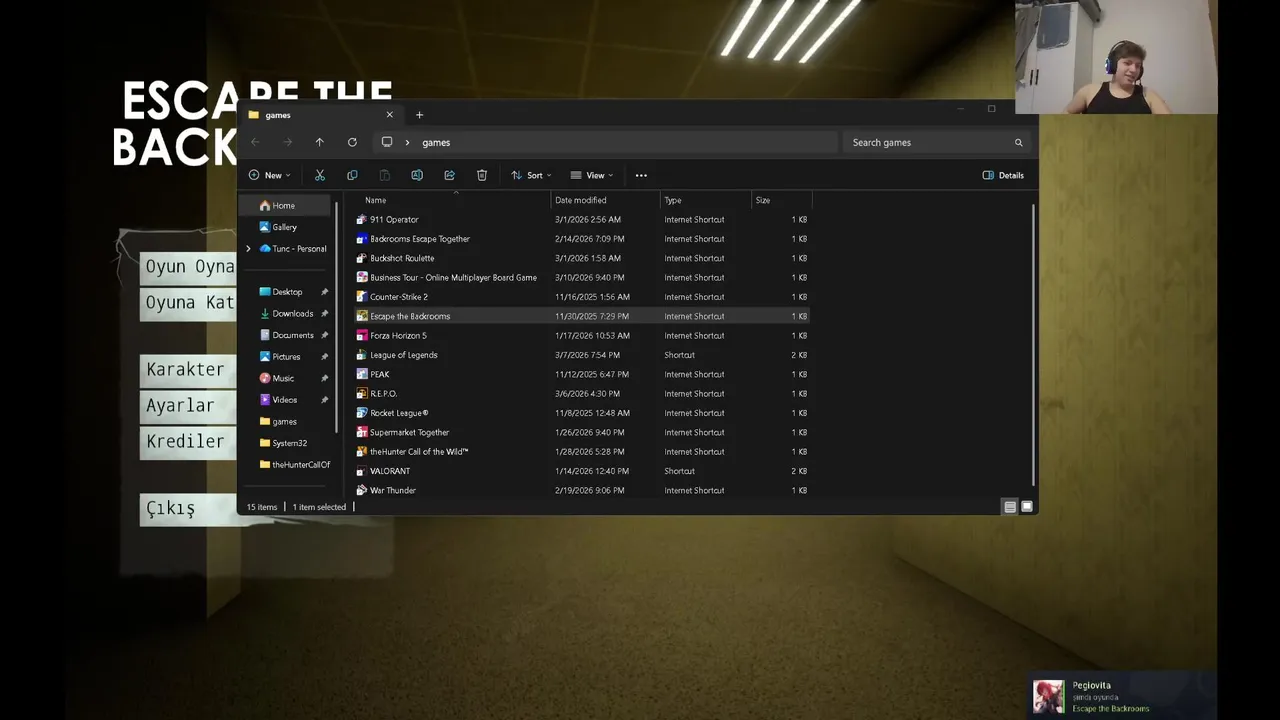
Task: Go up one folder level arrow
Action: pyautogui.click(x=319, y=142)
